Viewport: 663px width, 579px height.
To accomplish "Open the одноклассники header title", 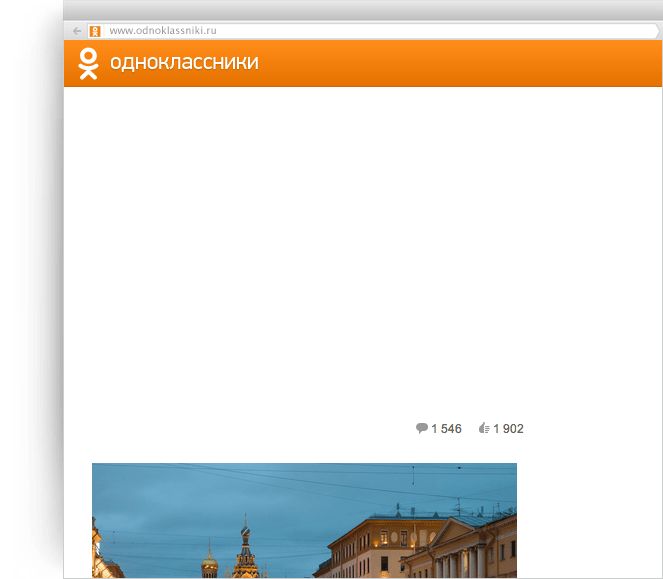I will (184, 63).
